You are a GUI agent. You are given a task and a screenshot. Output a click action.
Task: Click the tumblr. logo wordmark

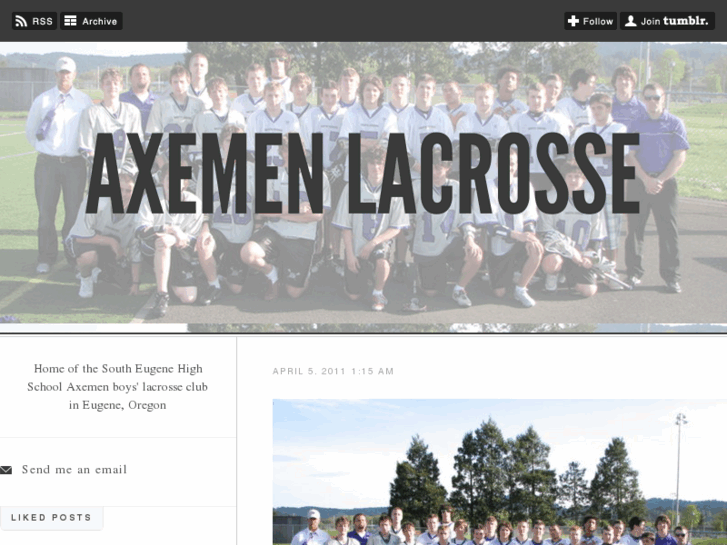click(686, 21)
